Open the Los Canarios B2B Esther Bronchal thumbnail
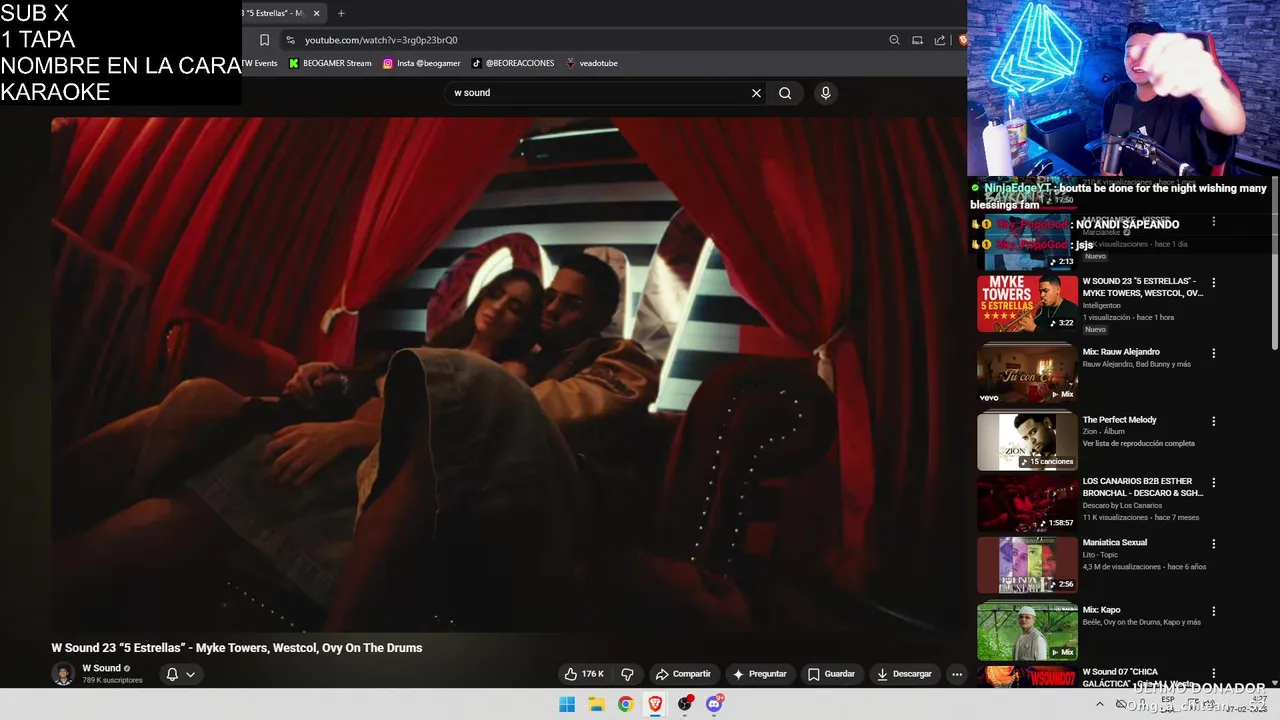Image resolution: width=1280 pixels, height=720 pixels. click(x=1027, y=503)
